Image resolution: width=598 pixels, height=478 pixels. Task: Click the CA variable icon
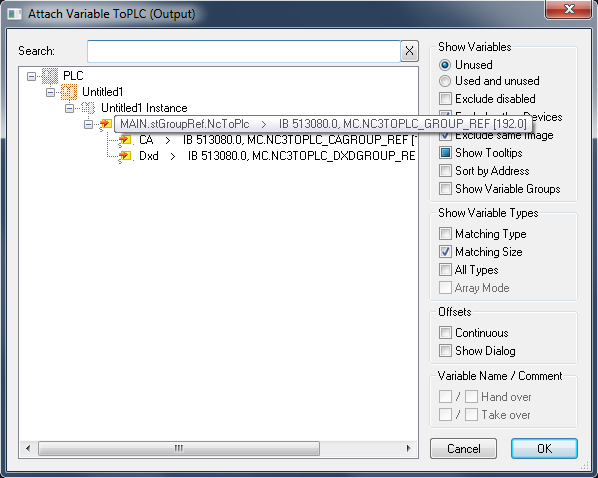click(x=125, y=140)
